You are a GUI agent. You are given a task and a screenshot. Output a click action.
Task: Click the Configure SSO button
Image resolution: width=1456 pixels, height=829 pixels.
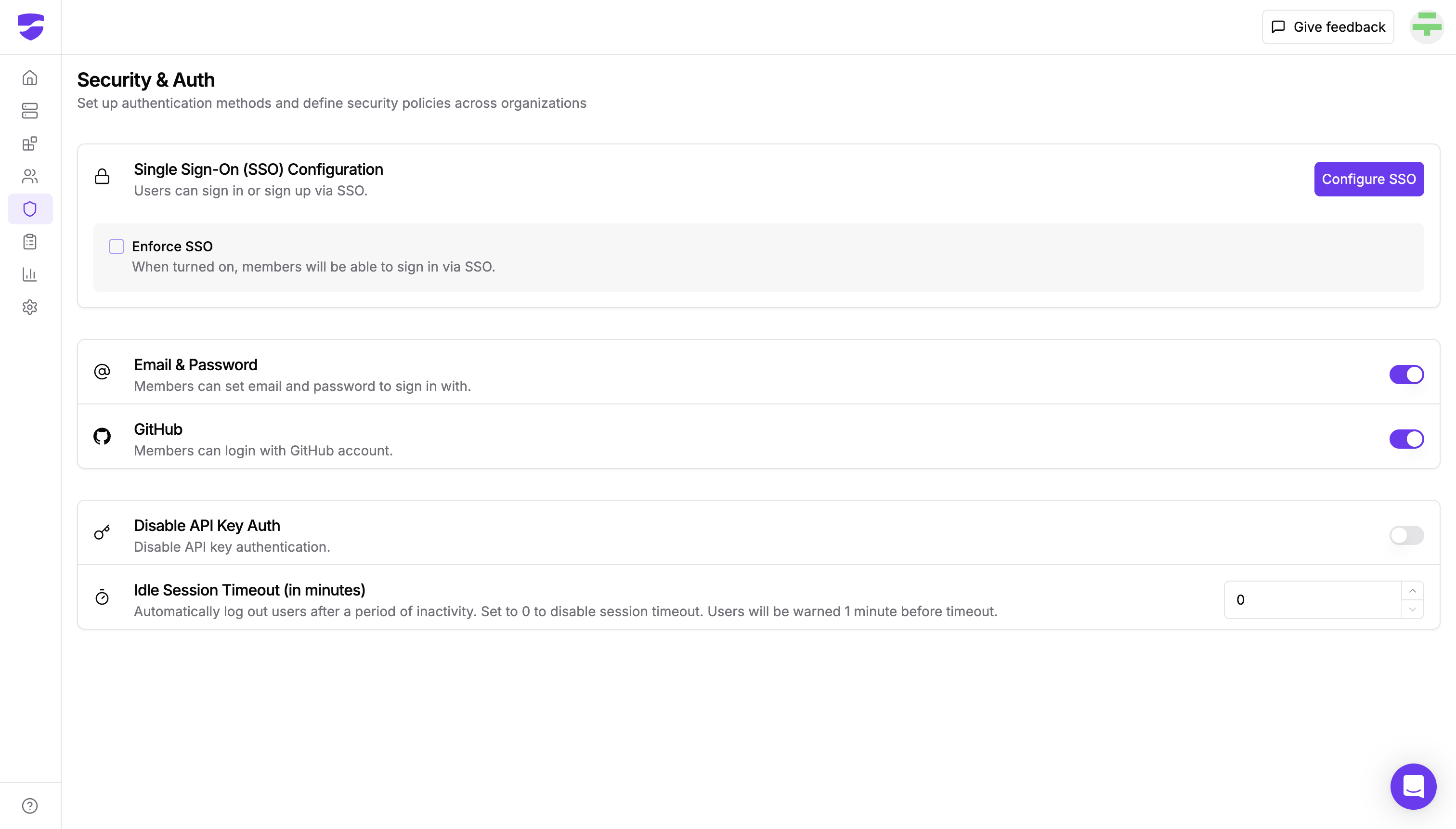coord(1368,180)
